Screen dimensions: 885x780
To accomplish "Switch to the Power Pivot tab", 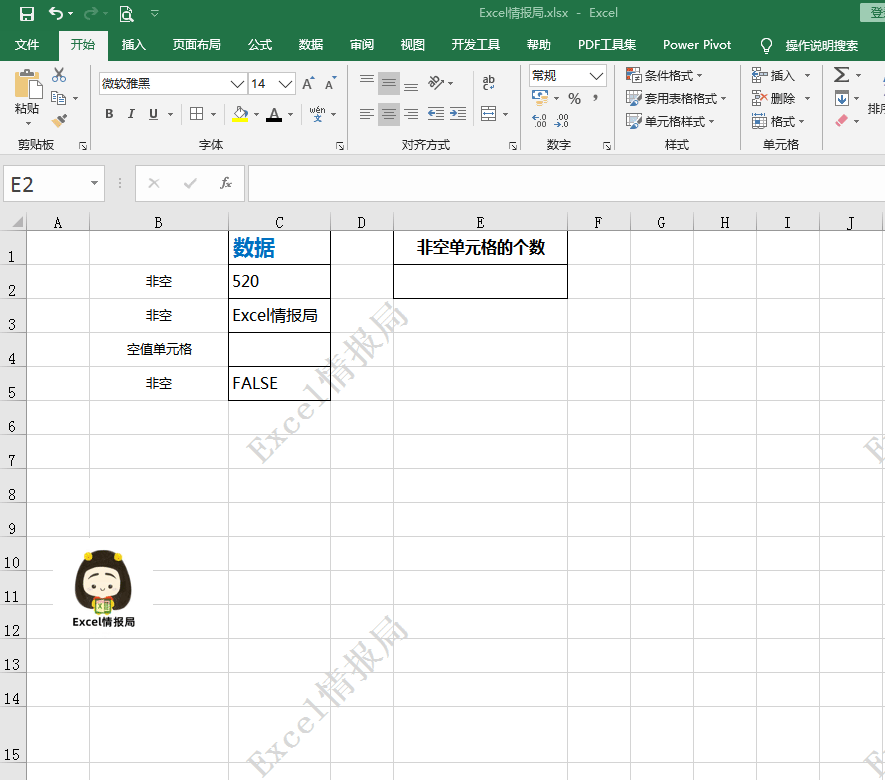I will pyautogui.click(x=697, y=45).
